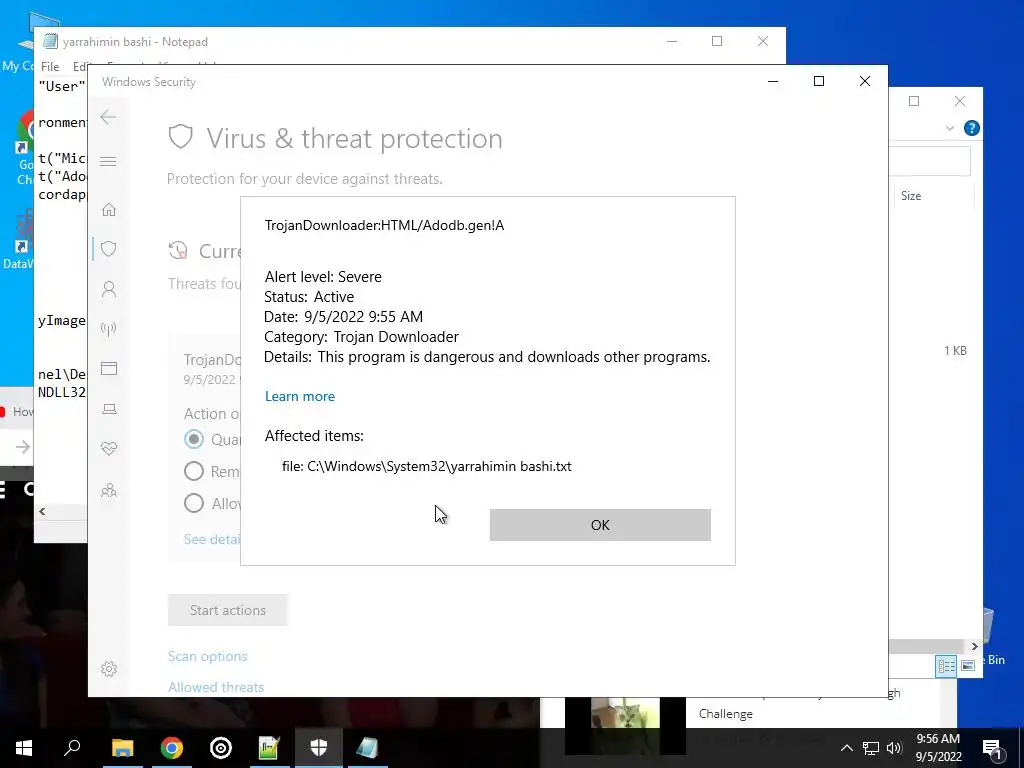The height and width of the screenshot is (768, 1024).
Task: Open the Windows Security hamburger menu
Action: (108, 161)
